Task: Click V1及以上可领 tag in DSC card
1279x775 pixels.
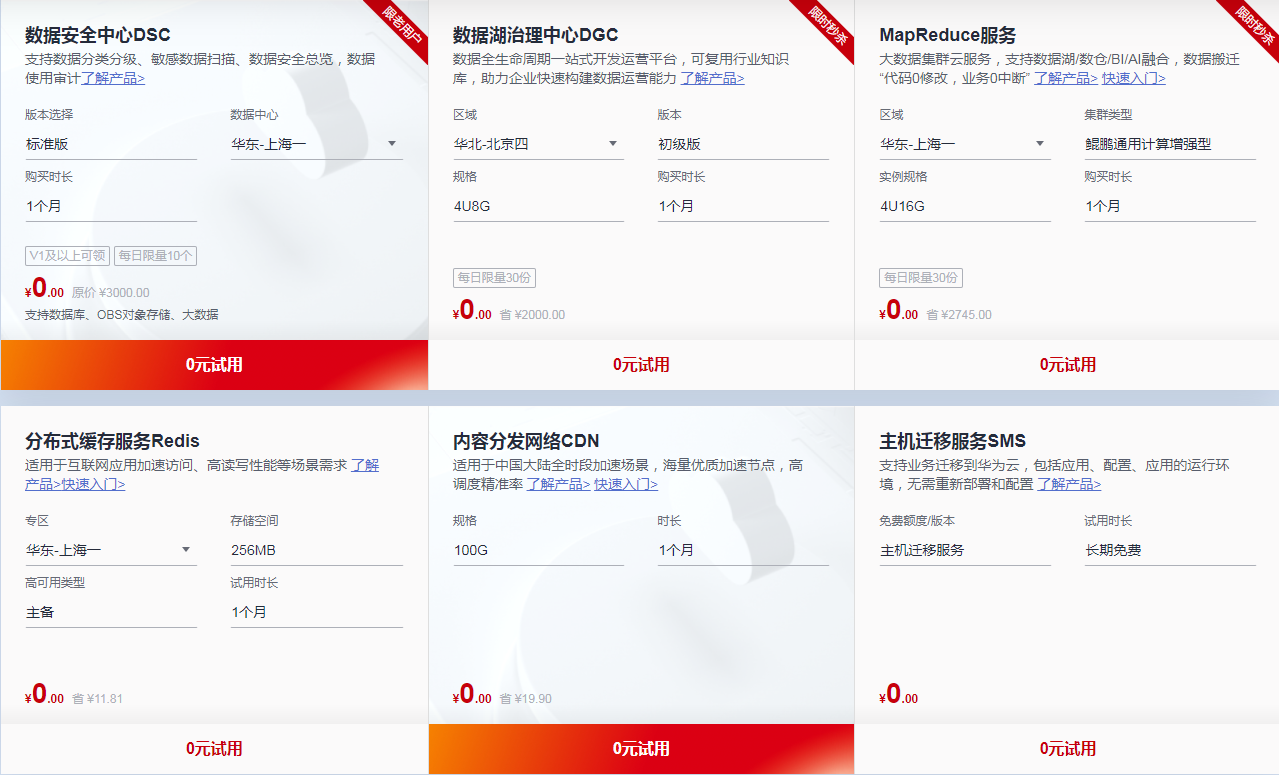Action: click(67, 256)
